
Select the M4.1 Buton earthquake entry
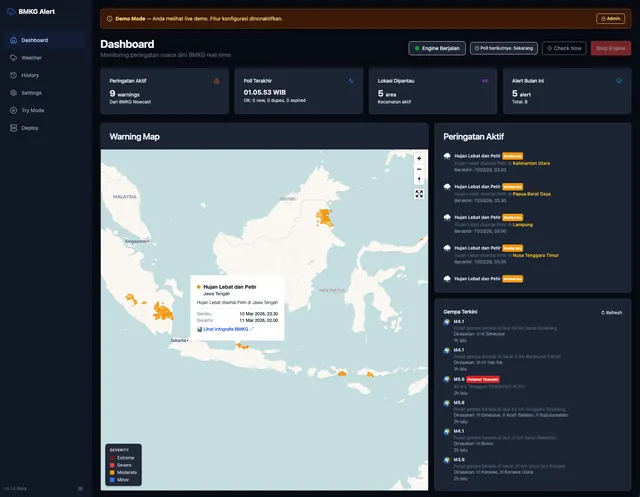pos(532,441)
